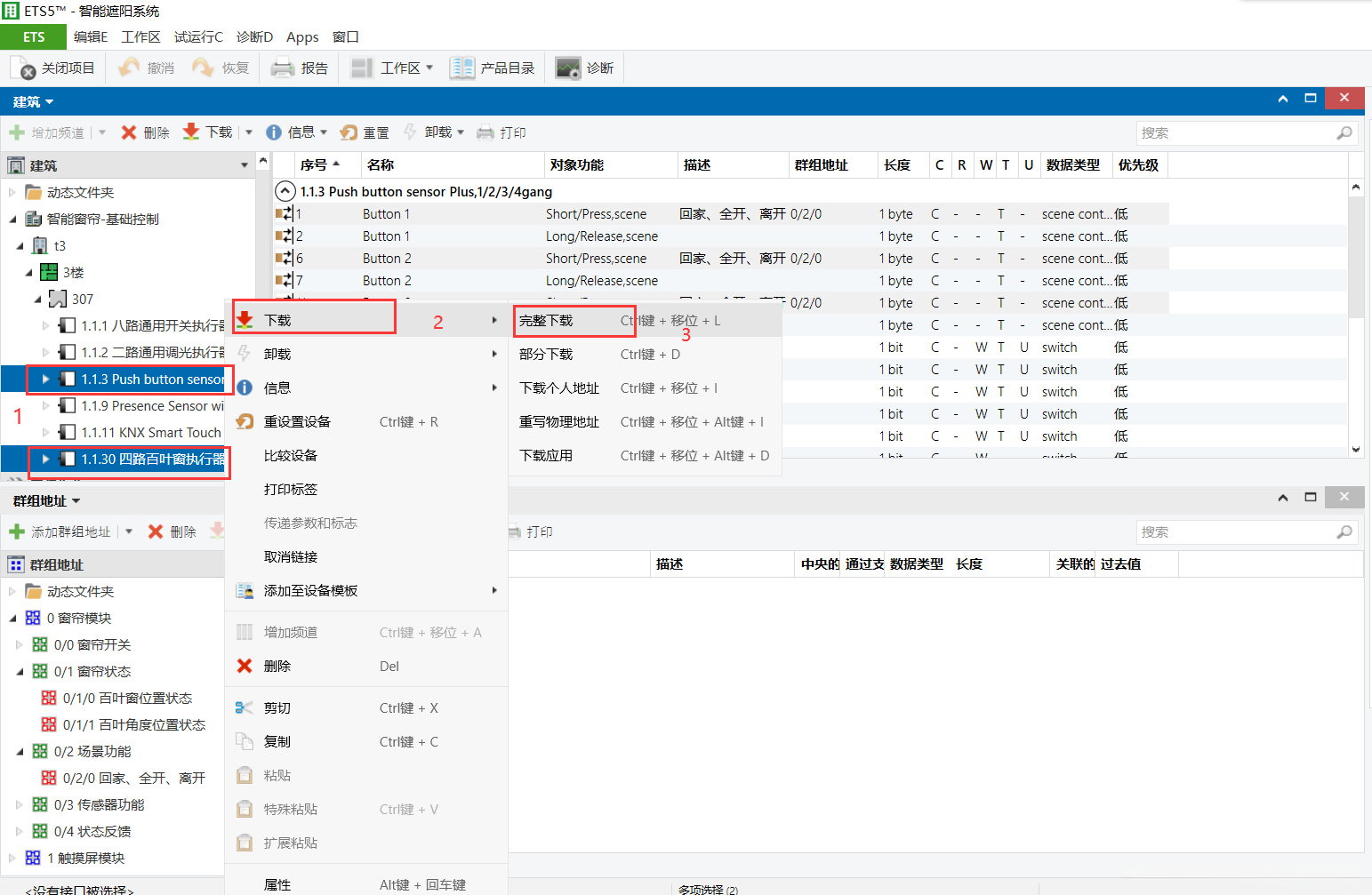
Task: Open the 诊断D menu
Action: point(254,36)
